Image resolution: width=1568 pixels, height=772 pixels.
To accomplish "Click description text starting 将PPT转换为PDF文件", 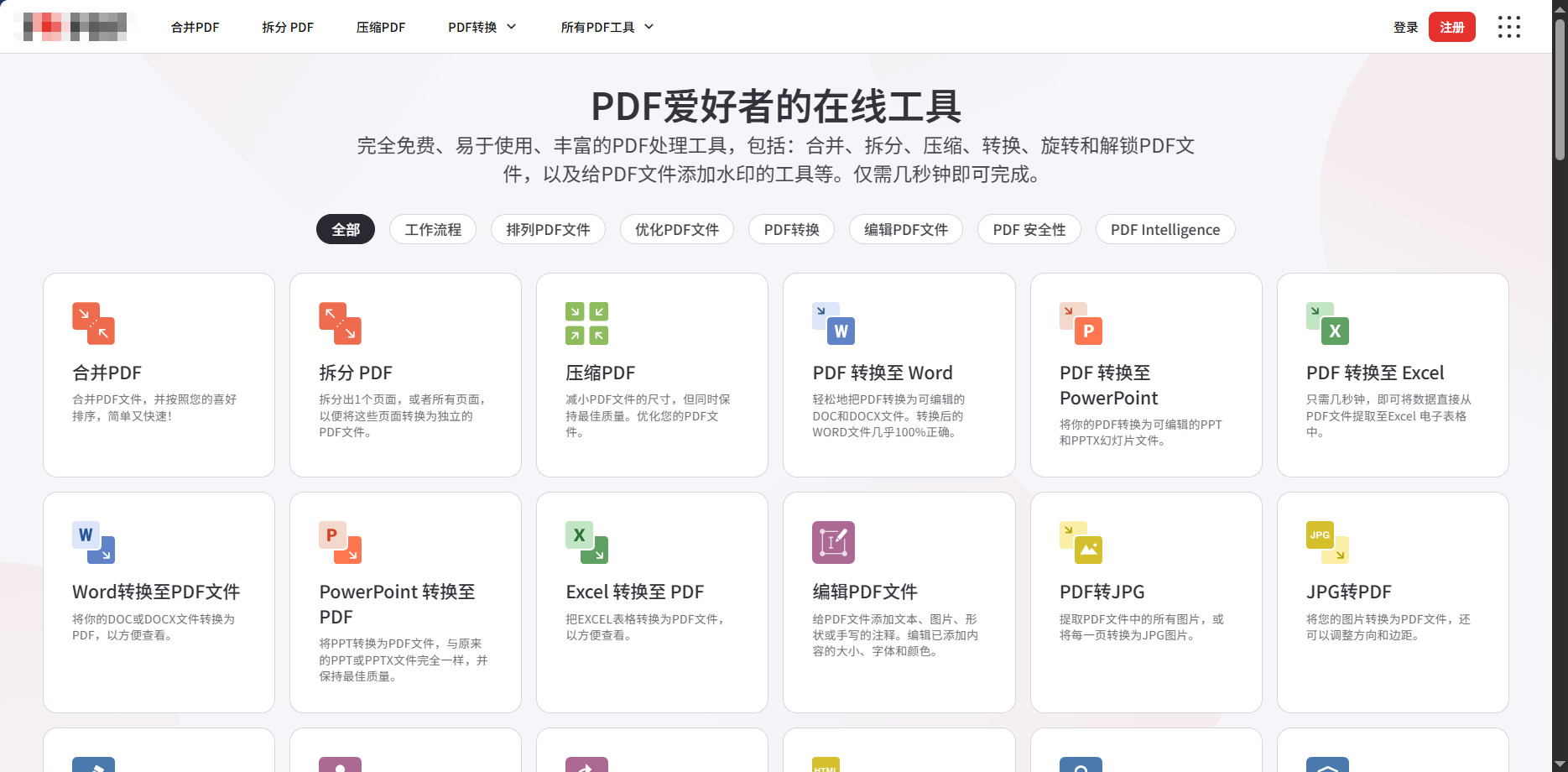I will coord(404,660).
